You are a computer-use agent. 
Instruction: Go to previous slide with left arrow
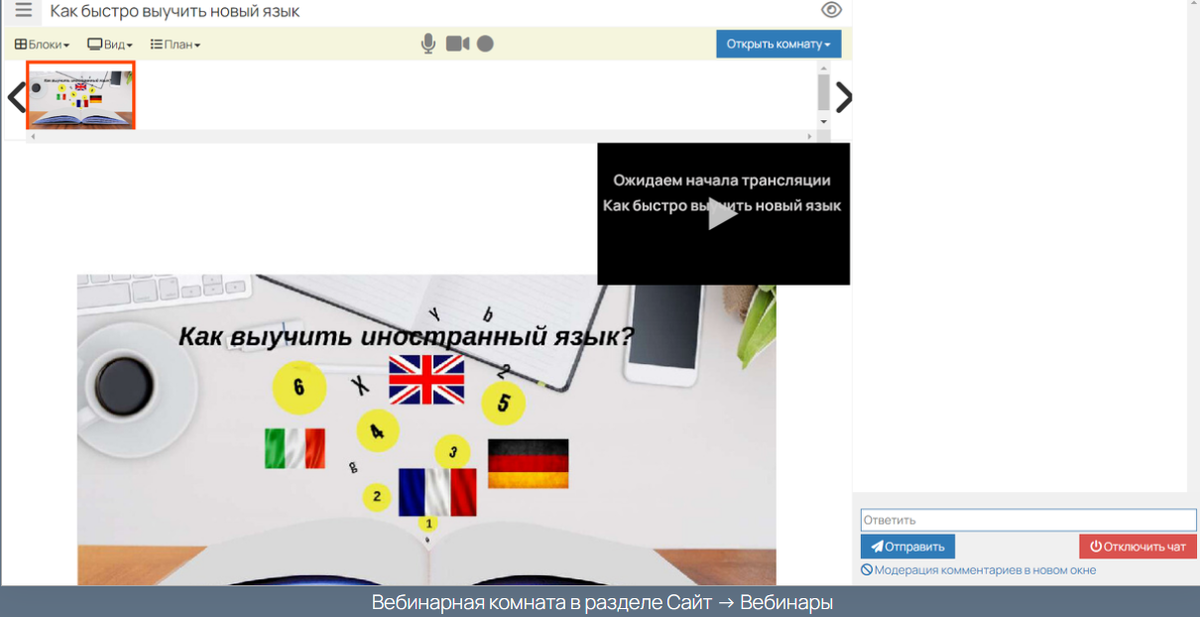click(15, 97)
